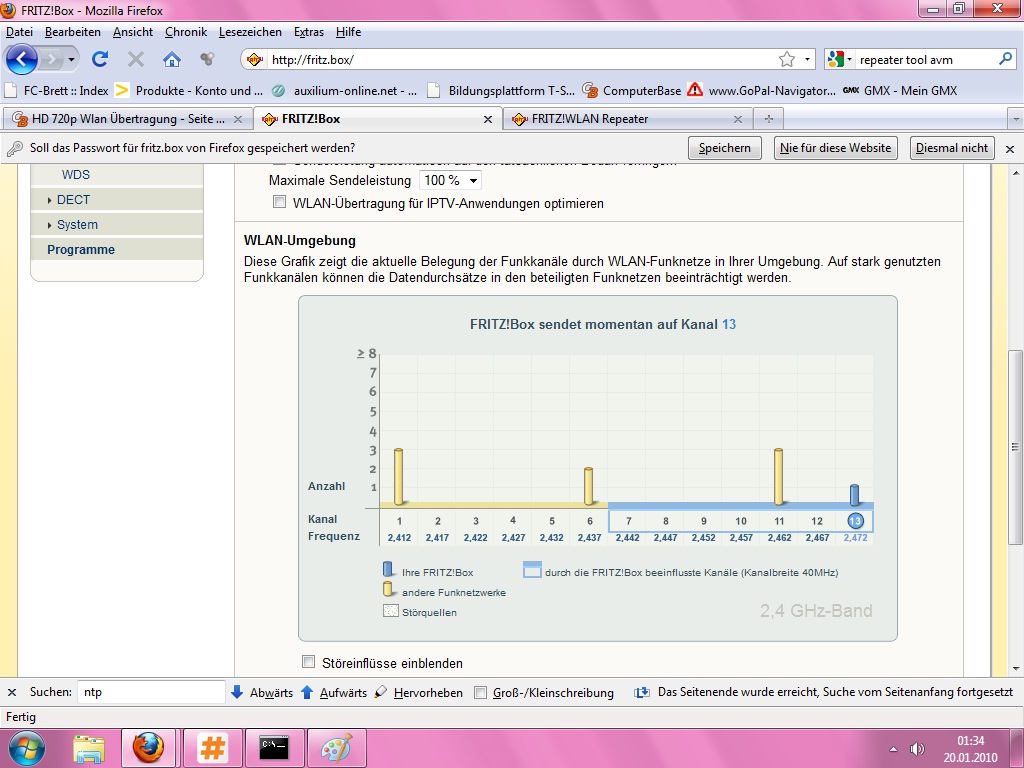The width and height of the screenshot is (1024, 768).
Task: Close the FRITZ!WLAN Repeater tab
Action: tap(738, 120)
